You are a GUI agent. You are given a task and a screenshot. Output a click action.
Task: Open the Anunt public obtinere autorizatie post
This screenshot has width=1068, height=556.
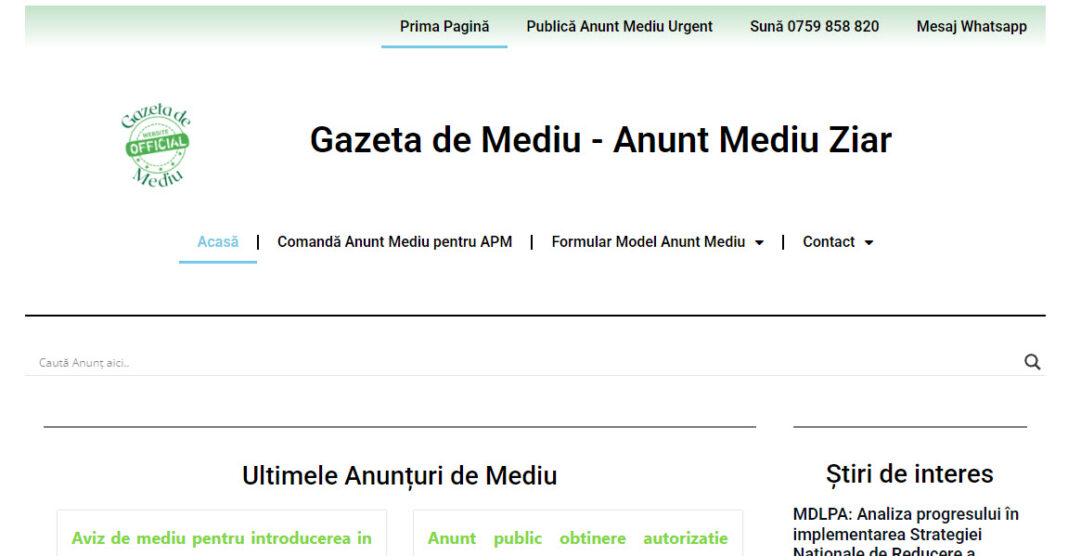point(577,538)
